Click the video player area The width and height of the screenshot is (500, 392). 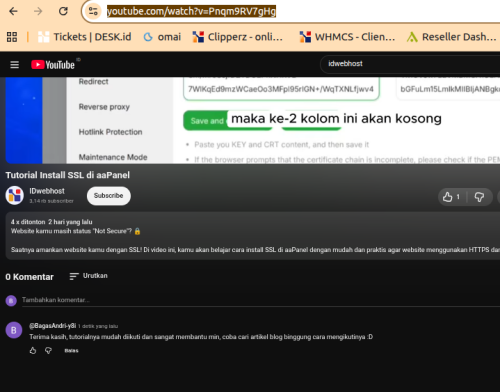point(253,120)
